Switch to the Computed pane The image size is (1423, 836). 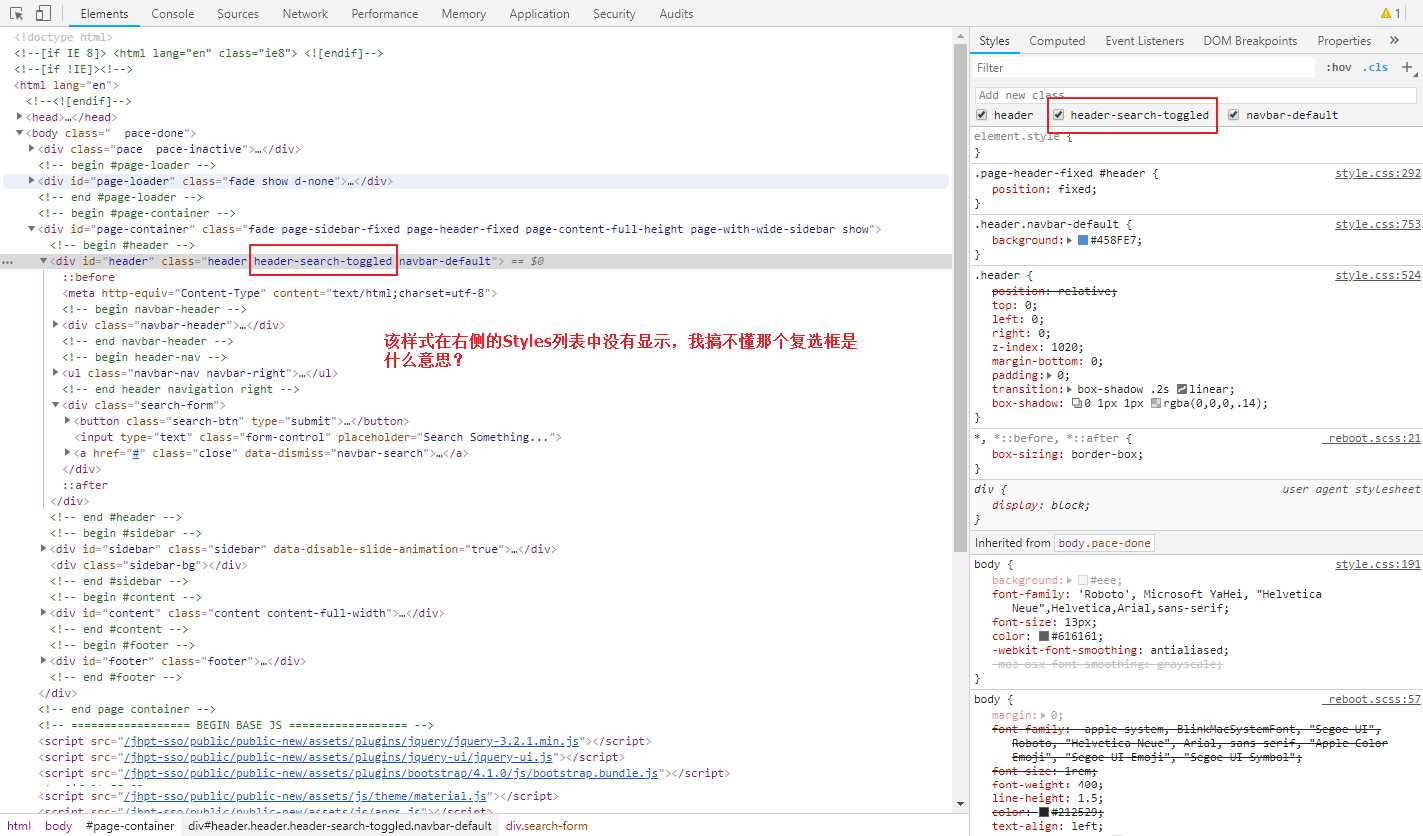pos(1057,41)
